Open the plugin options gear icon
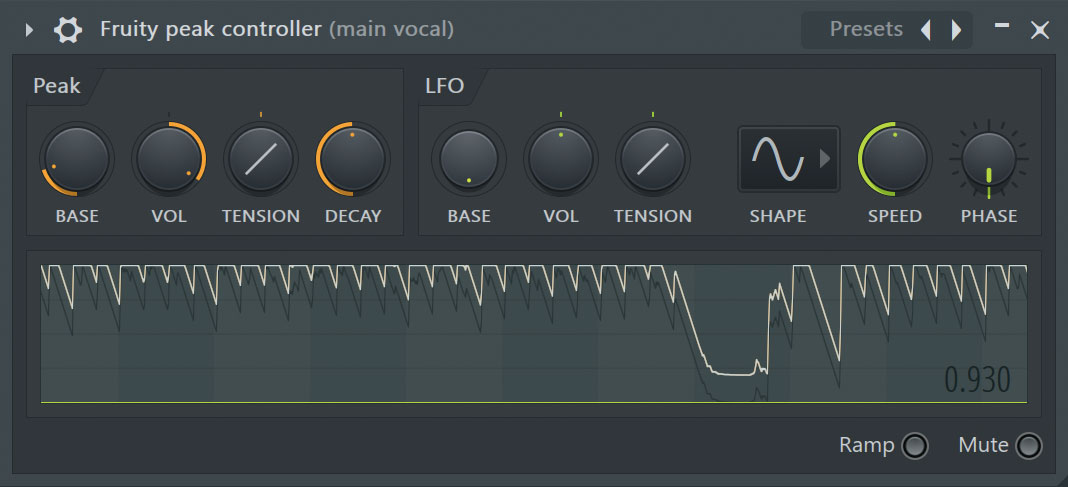This screenshot has height=487, width=1068. point(68,31)
